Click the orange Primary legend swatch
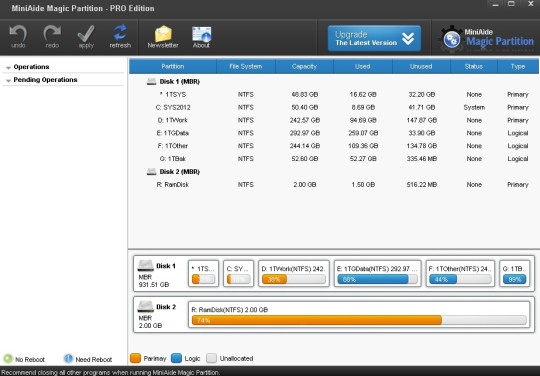Image resolution: width=540 pixels, height=376 pixels. pos(135,358)
